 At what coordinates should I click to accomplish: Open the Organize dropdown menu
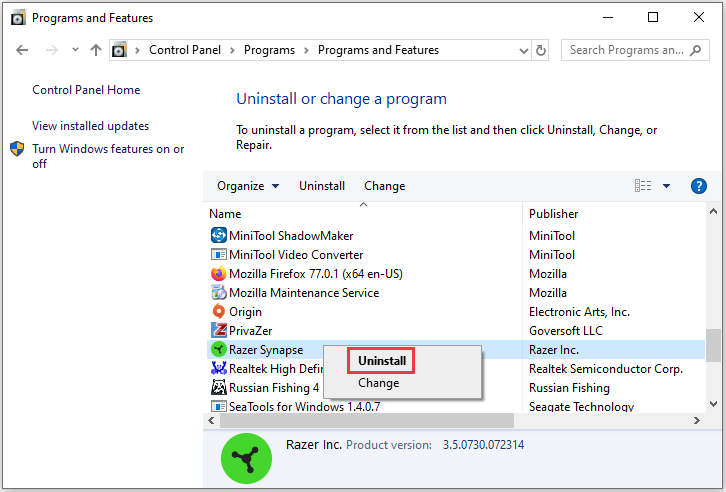[x=248, y=186]
